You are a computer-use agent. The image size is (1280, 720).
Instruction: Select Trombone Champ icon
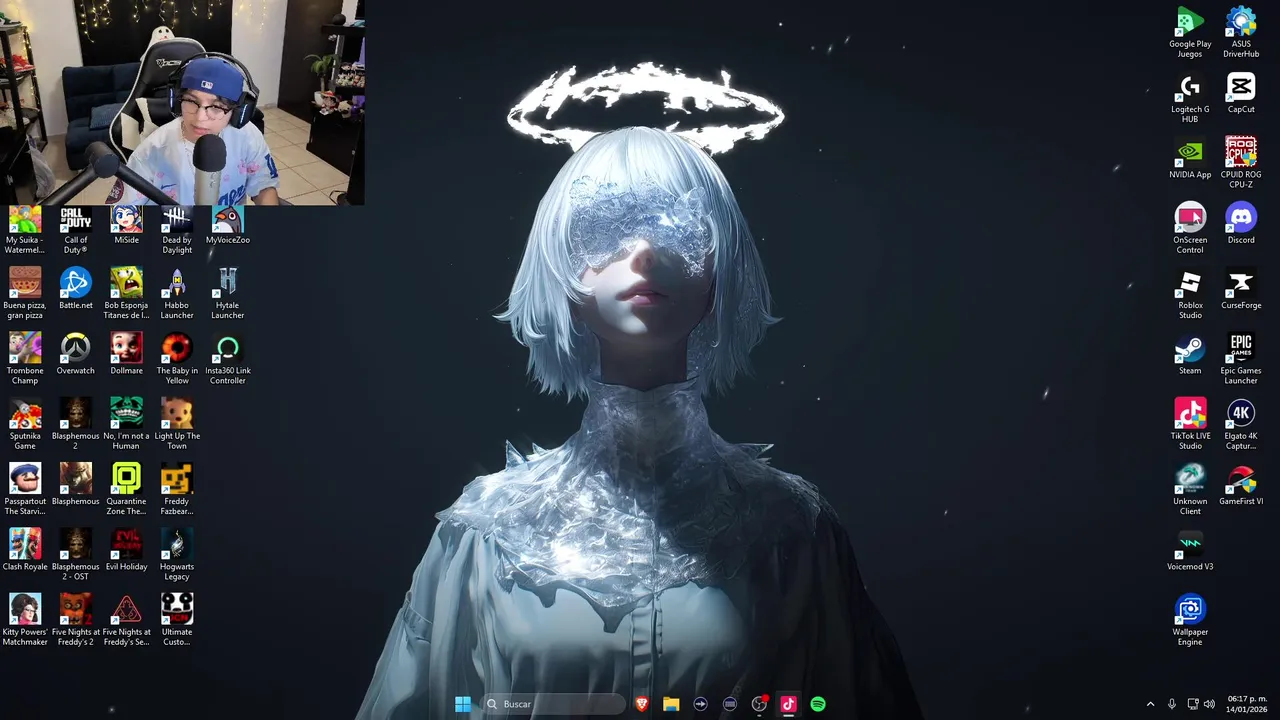tap(25, 360)
